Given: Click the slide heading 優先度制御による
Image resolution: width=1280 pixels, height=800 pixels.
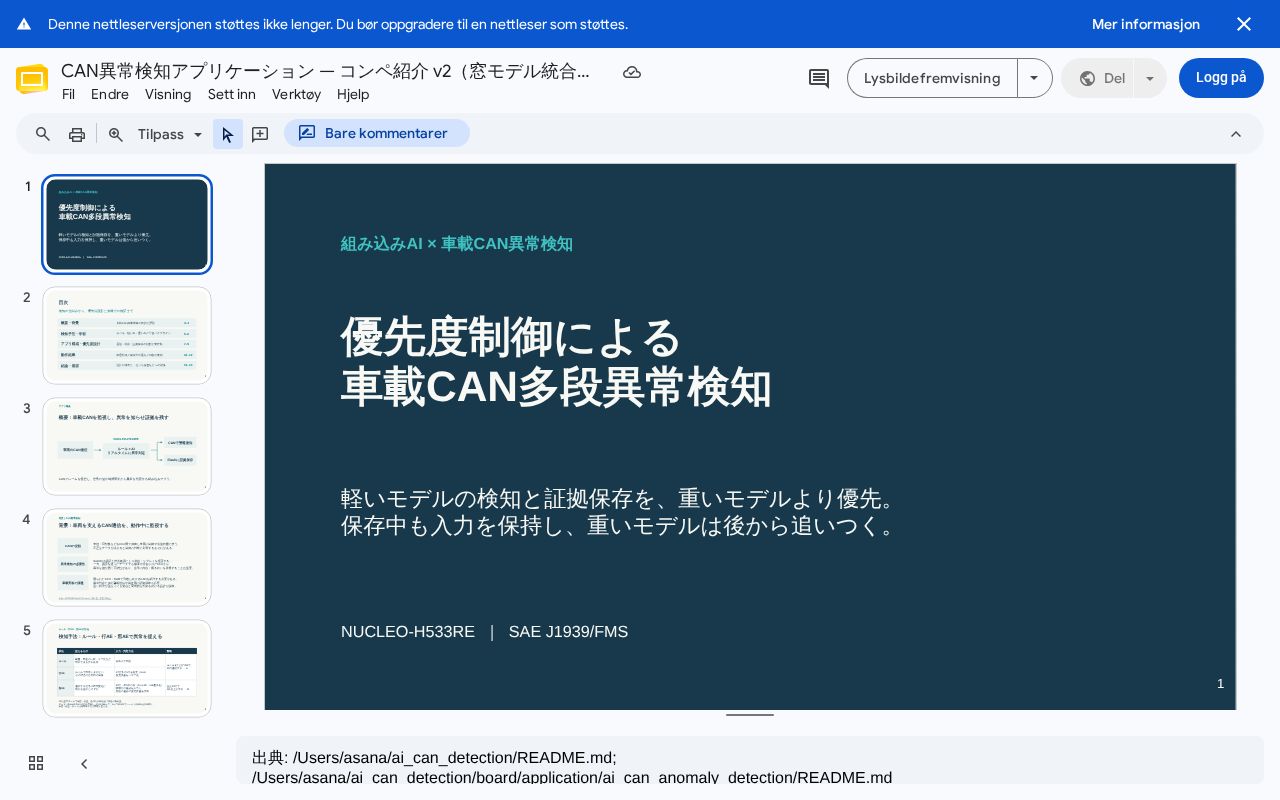Looking at the screenshot, I should 511,337.
